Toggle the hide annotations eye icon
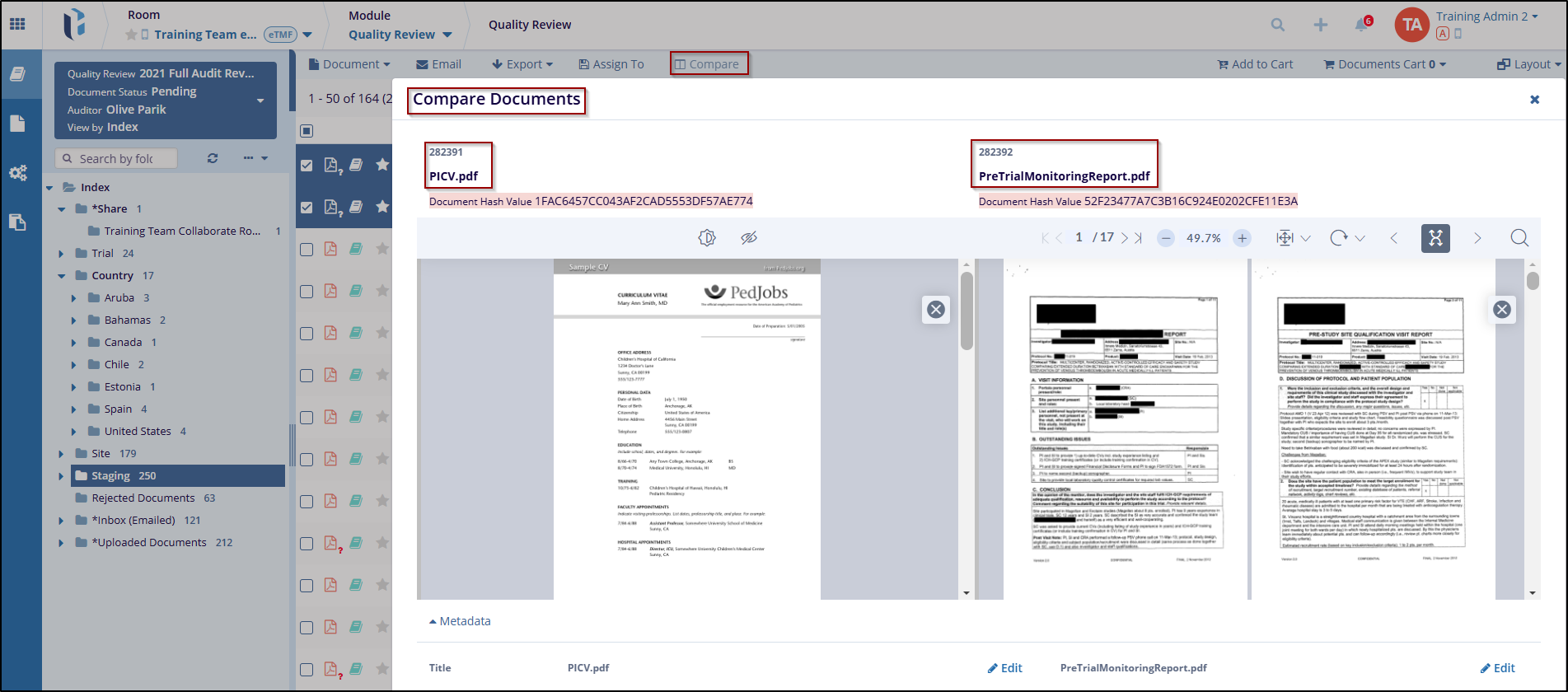 (748, 238)
